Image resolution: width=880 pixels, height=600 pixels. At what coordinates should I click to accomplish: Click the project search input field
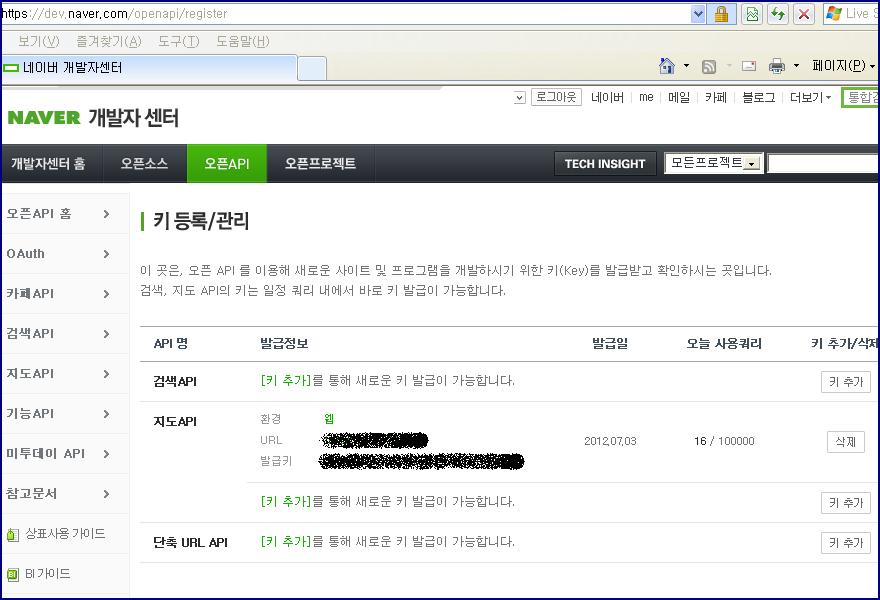click(x=823, y=163)
